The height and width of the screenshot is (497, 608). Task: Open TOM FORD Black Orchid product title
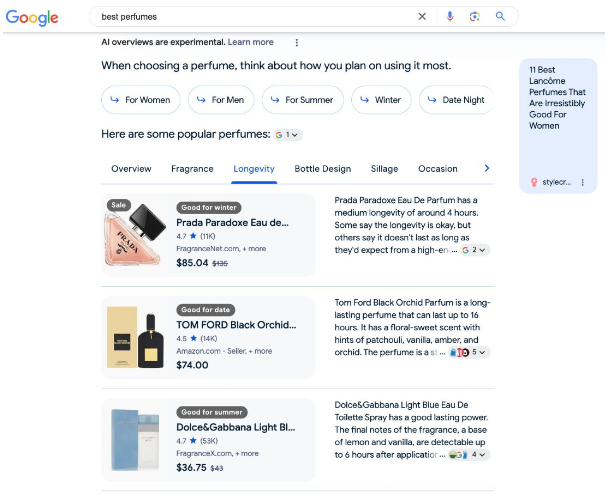pos(236,325)
